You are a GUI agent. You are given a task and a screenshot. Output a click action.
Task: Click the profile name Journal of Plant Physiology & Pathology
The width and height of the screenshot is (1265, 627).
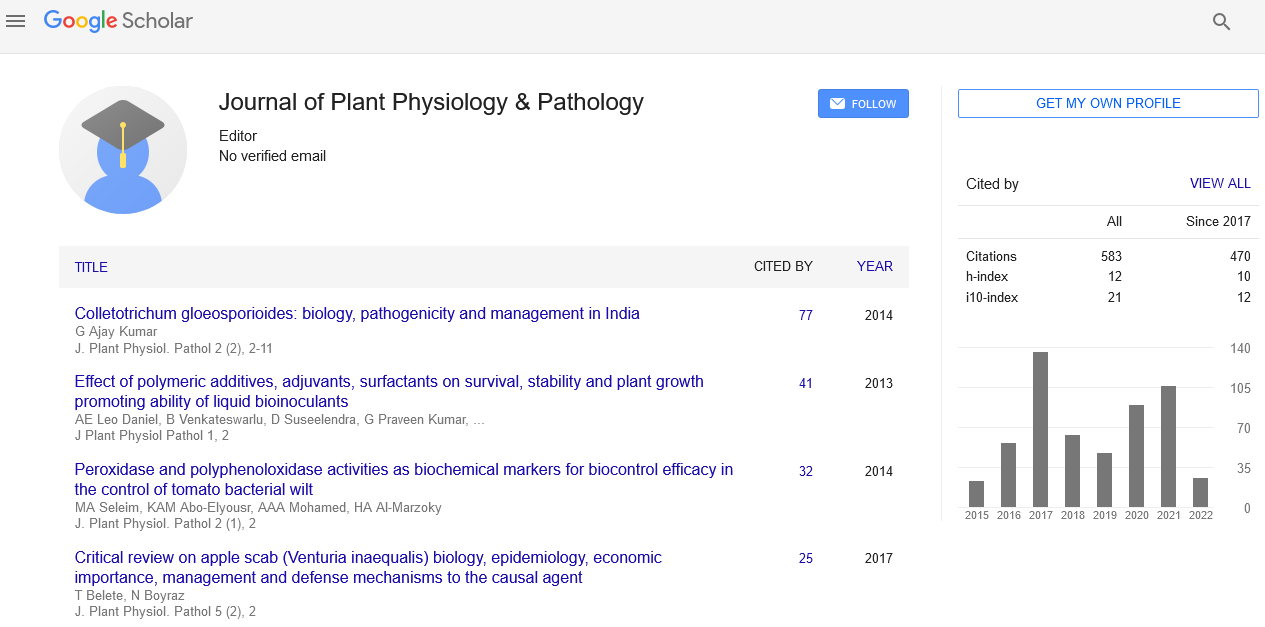[x=431, y=102]
